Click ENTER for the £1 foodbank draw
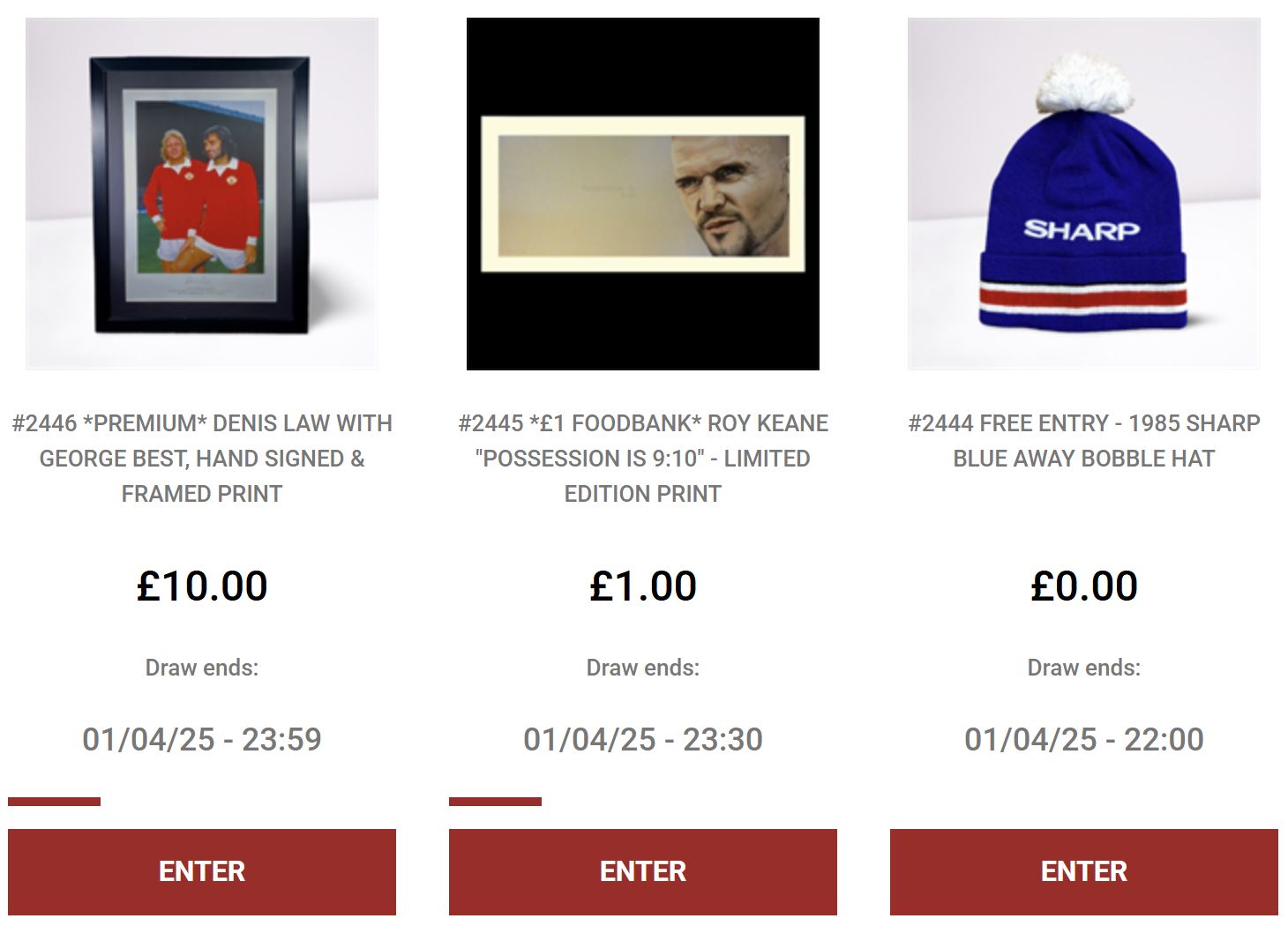Image resolution: width=1288 pixels, height=926 pixels. coord(643,871)
